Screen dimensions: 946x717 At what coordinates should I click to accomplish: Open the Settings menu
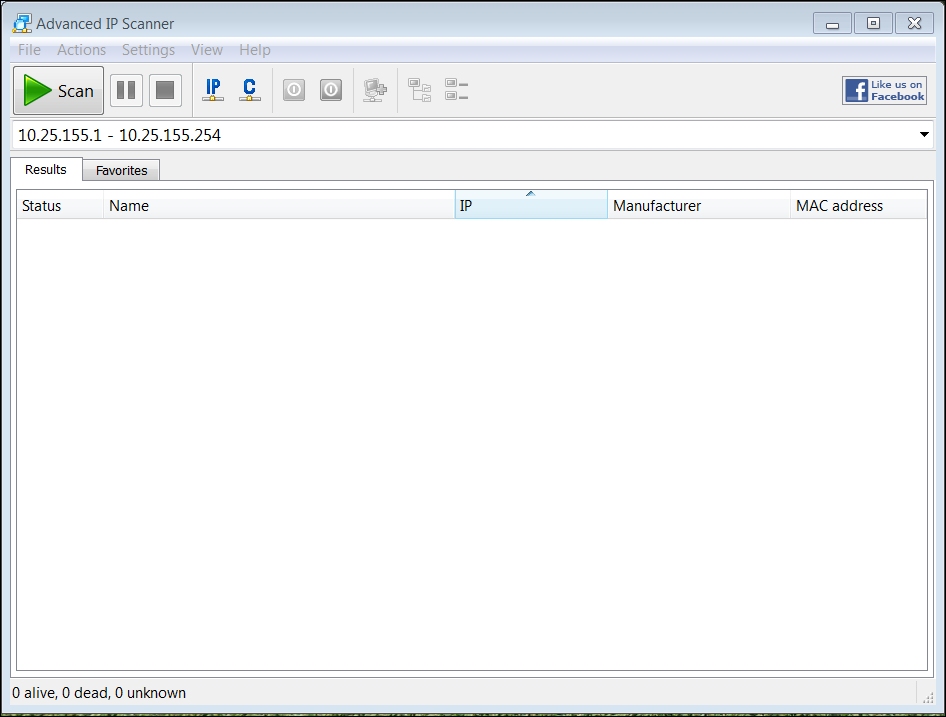[148, 49]
